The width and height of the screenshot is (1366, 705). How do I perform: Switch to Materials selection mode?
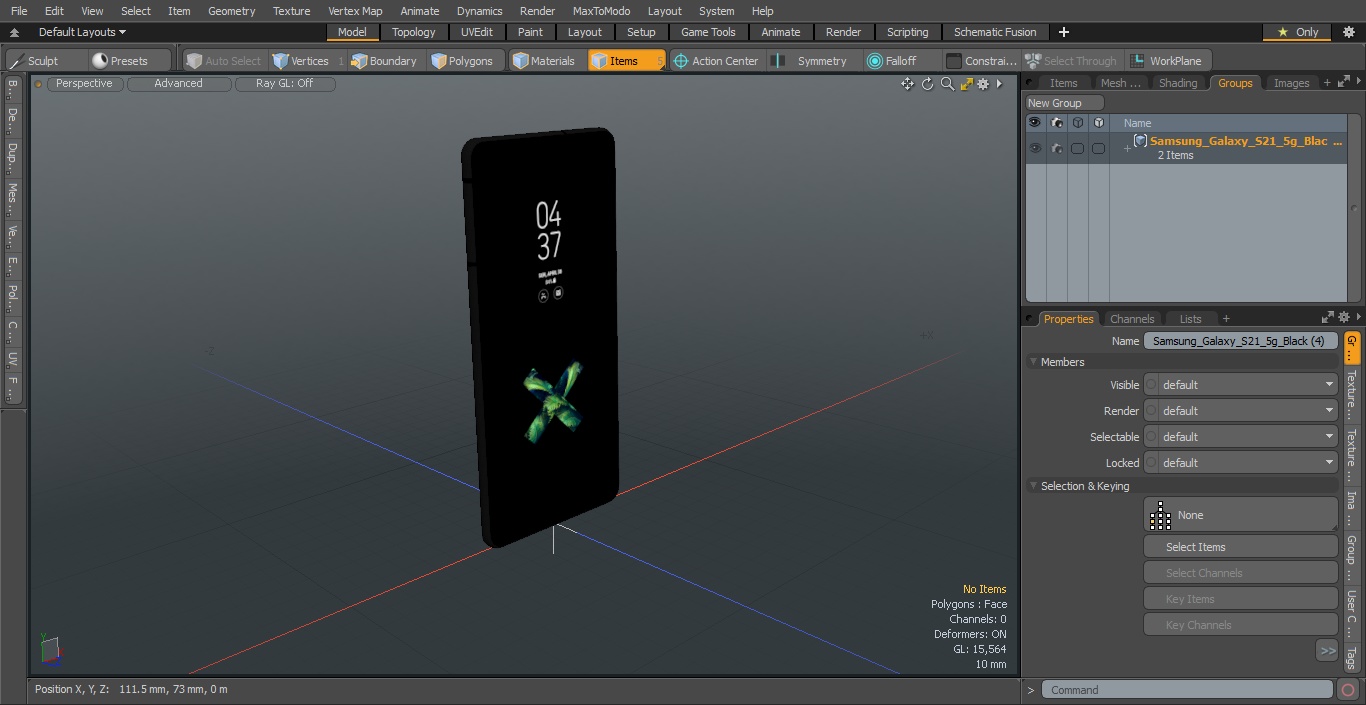544,61
